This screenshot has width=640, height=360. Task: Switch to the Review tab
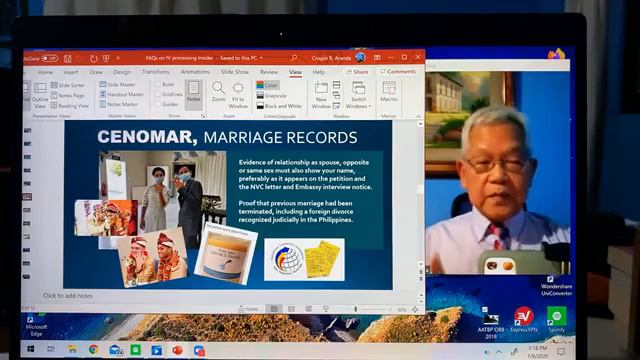click(269, 72)
